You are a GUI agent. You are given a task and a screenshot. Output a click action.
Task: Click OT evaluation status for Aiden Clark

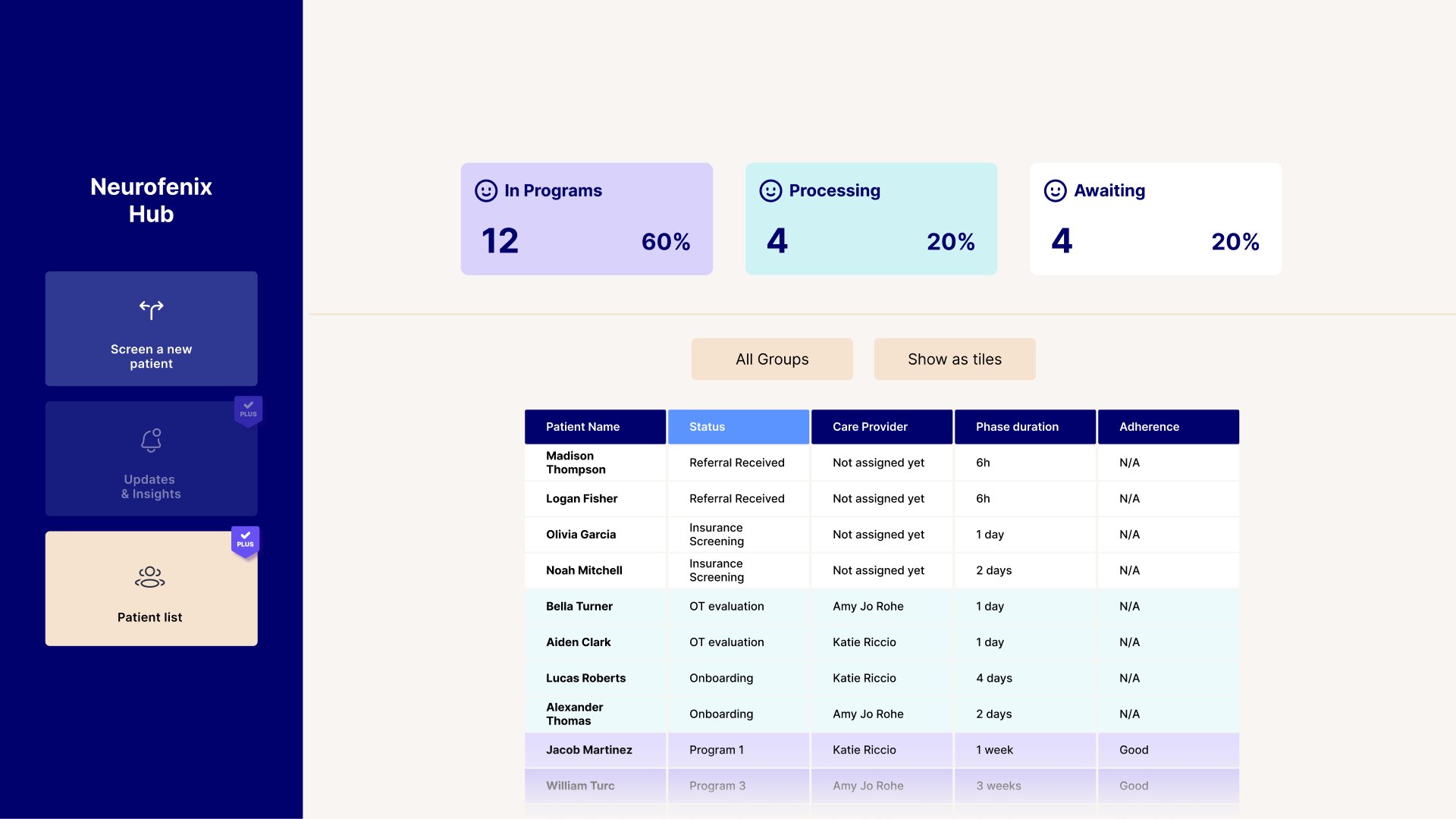(x=726, y=642)
